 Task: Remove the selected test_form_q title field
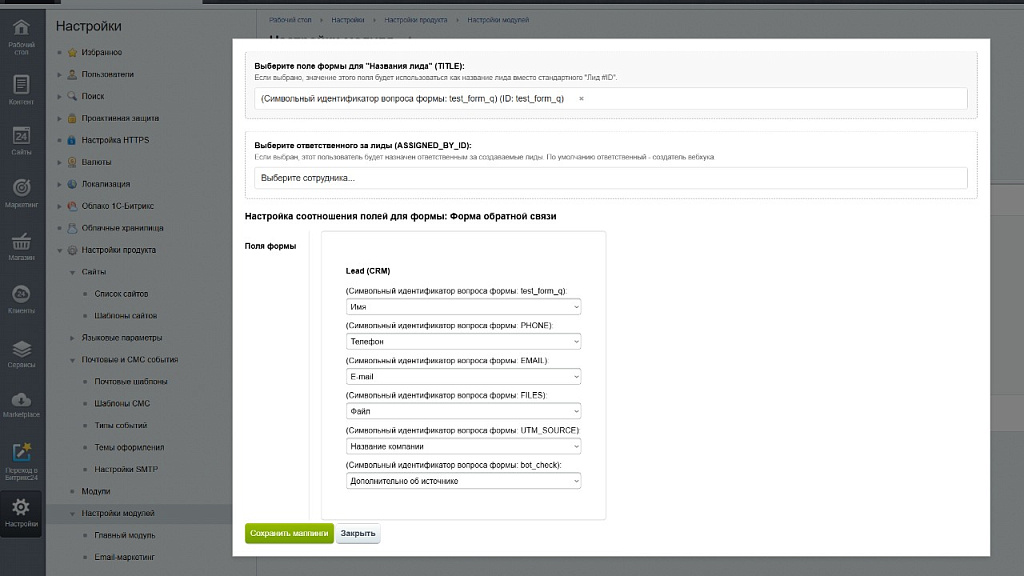581,99
